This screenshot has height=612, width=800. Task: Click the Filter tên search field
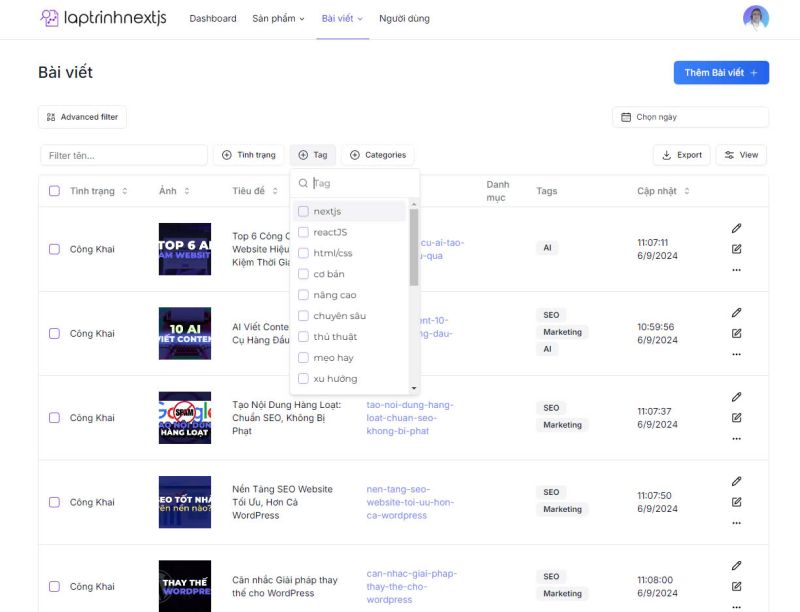tap(123, 155)
